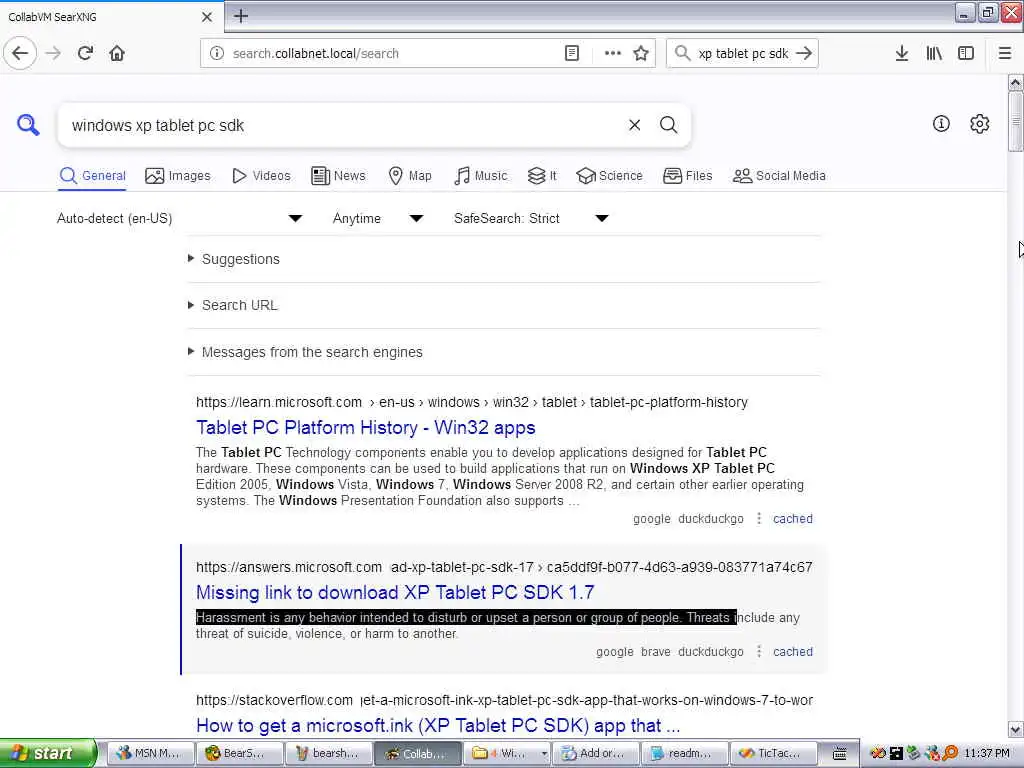
Task: Switch to the News category tab
Action: point(338,176)
